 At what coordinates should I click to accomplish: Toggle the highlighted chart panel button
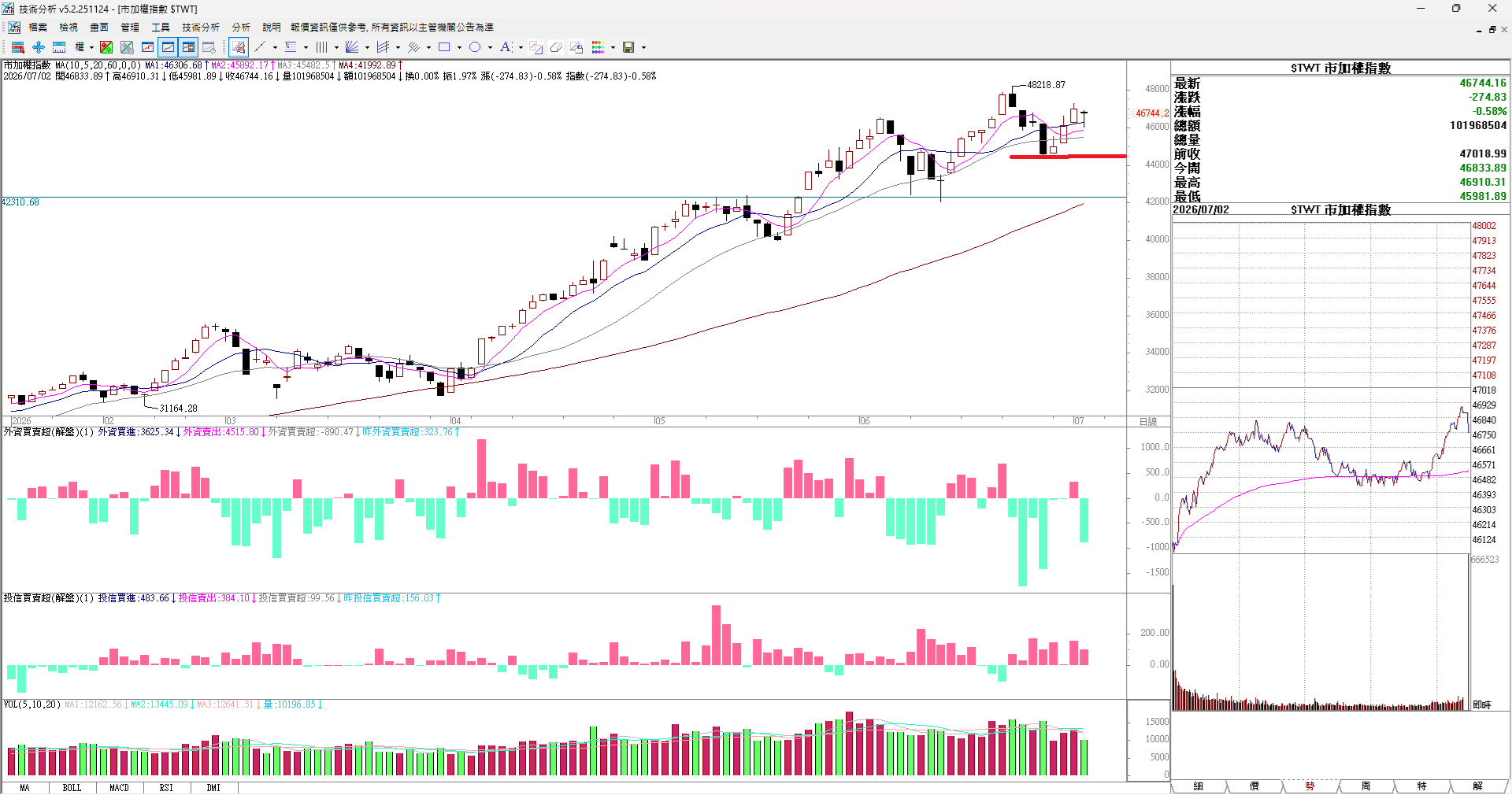coord(168,47)
